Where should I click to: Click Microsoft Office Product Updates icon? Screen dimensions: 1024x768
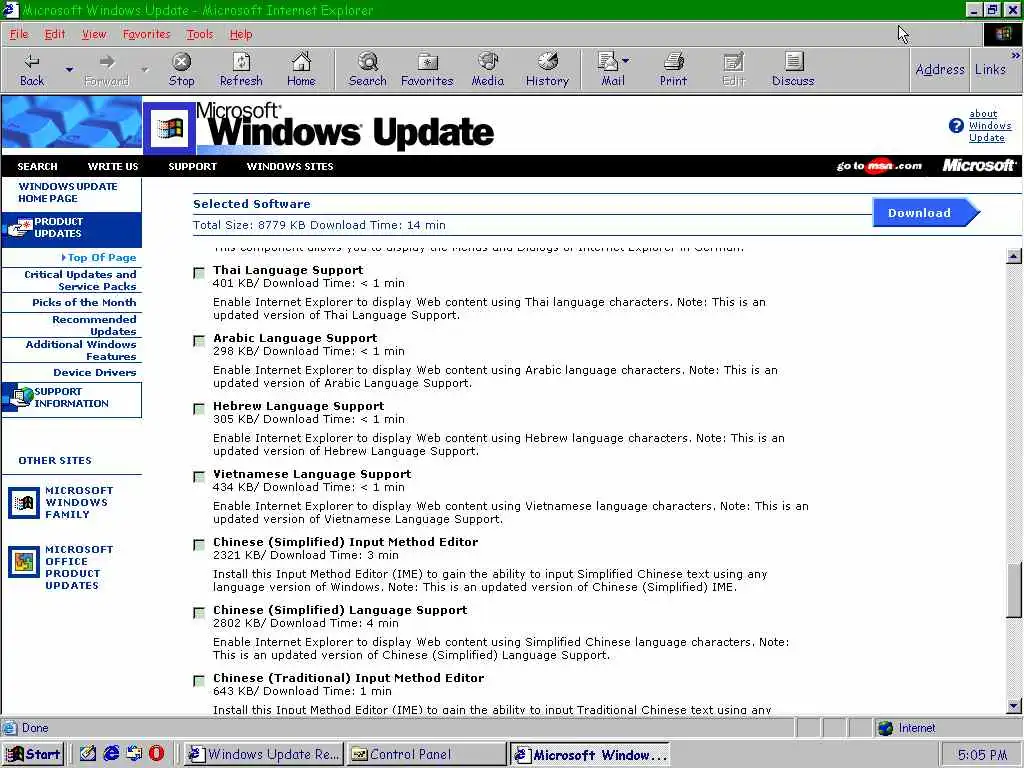pos(24,562)
